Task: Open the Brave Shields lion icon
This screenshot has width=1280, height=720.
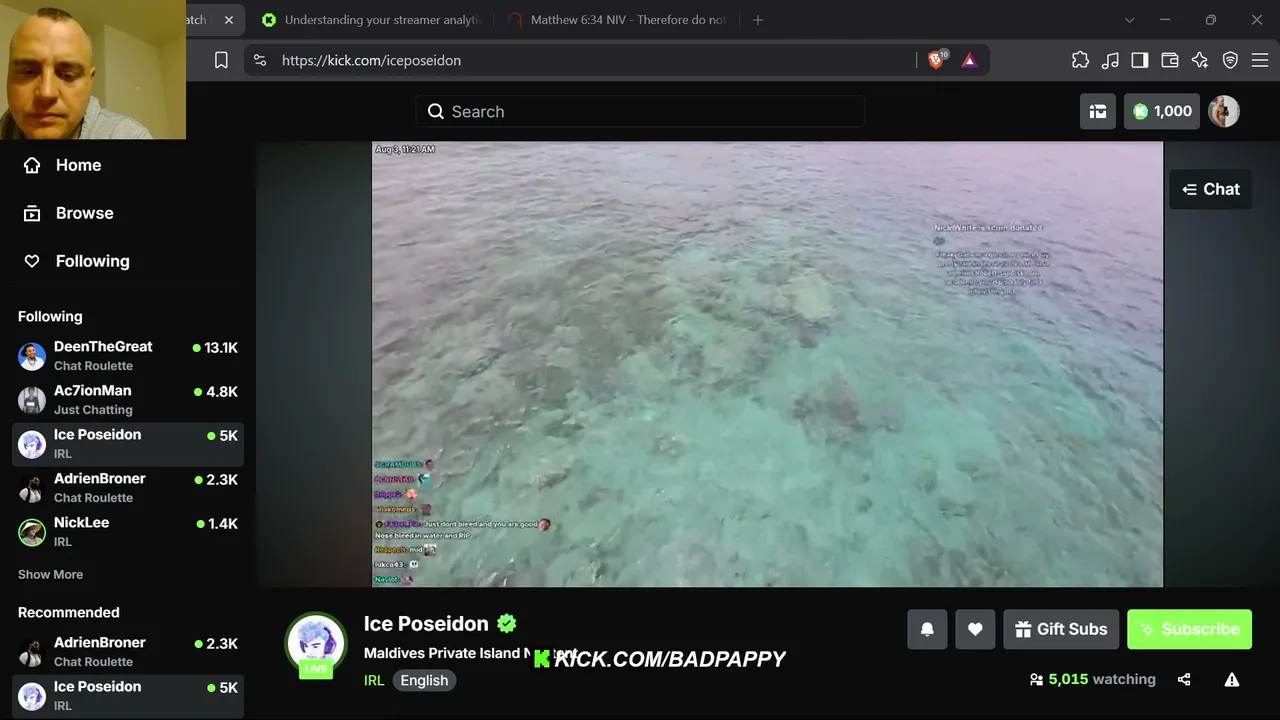Action: [x=937, y=60]
